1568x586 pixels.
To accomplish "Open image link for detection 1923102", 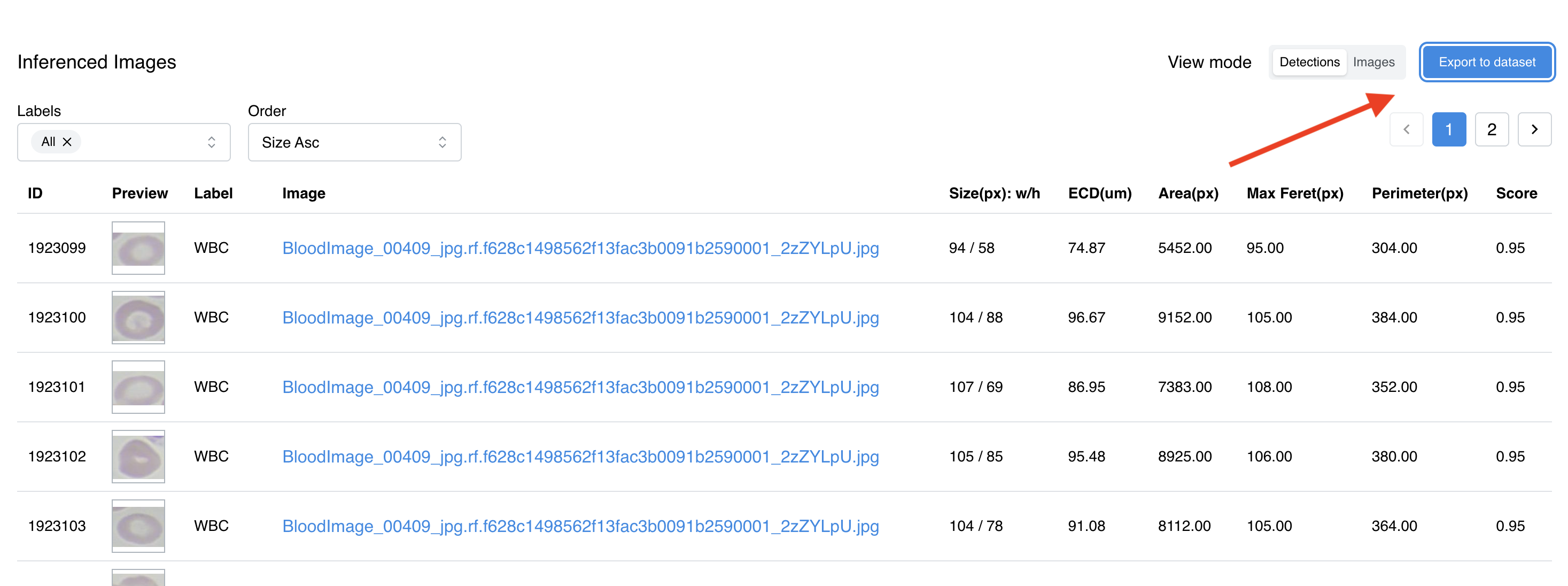I will coord(580,456).
